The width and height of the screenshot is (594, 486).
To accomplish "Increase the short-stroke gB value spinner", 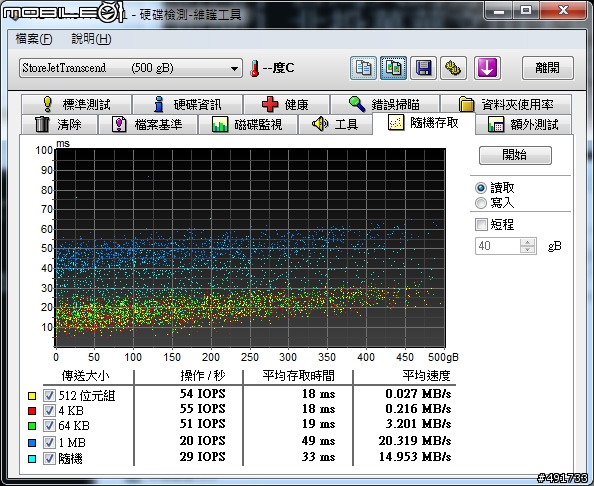I will (x=527, y=242).
